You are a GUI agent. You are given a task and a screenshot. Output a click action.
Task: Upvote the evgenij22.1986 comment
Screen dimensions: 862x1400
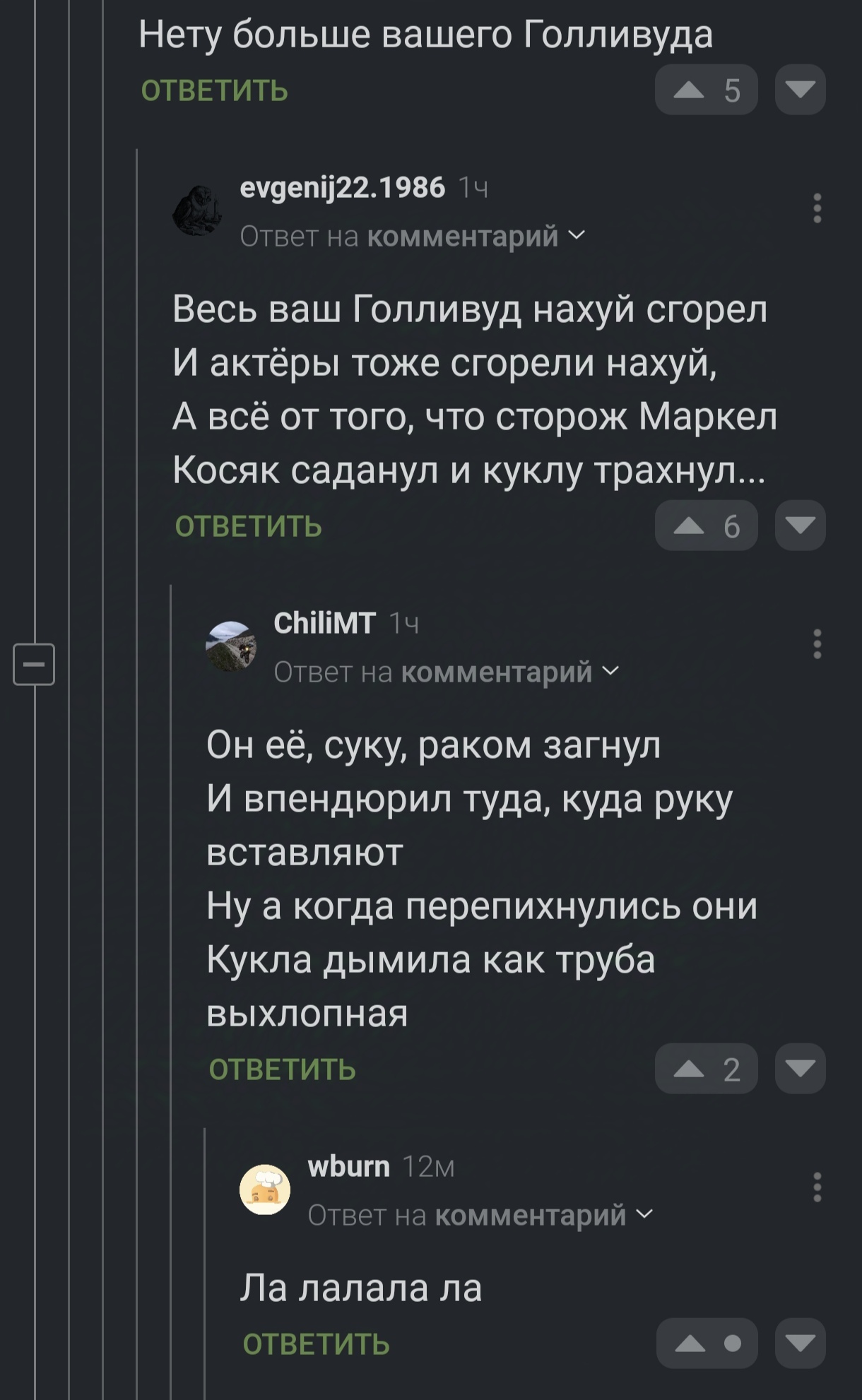(x=689, y=526)
